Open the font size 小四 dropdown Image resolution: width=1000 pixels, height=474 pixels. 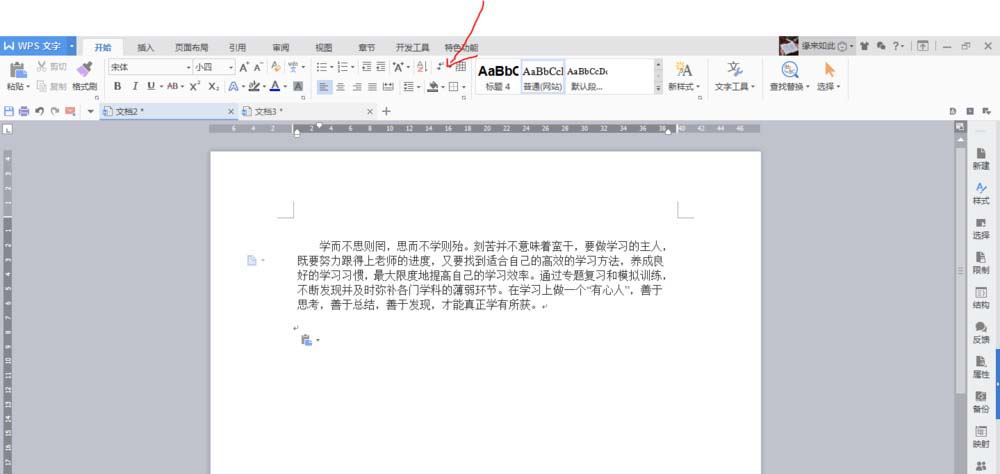[x=231, y=67]
